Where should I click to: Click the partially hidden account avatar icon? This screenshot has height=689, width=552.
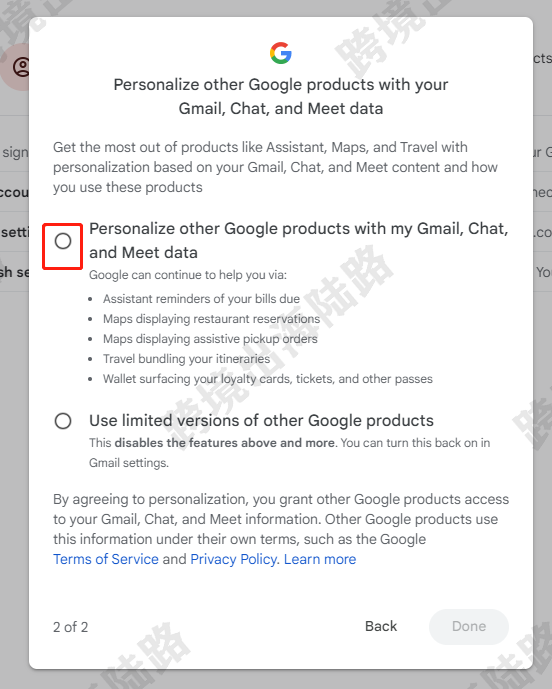pos(21,67)
